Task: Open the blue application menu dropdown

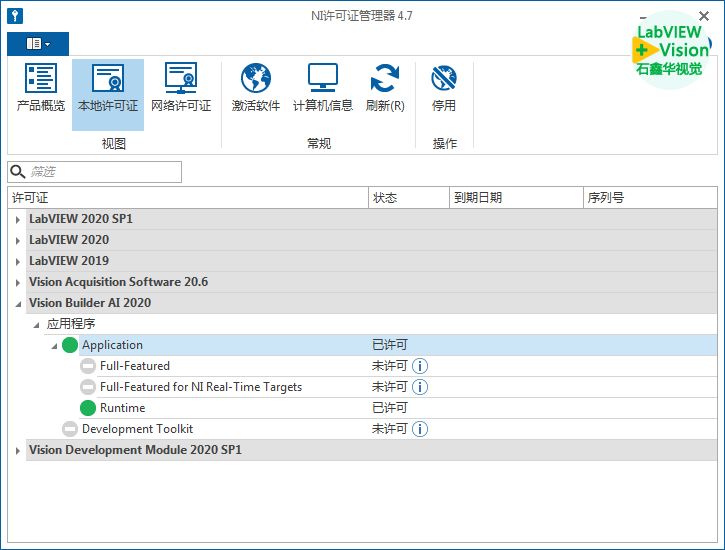Action: click(38, 44)
